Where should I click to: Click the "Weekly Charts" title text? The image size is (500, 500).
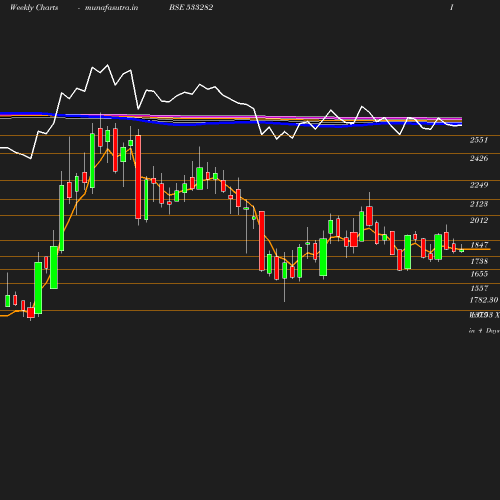click(x=34, y=8)
